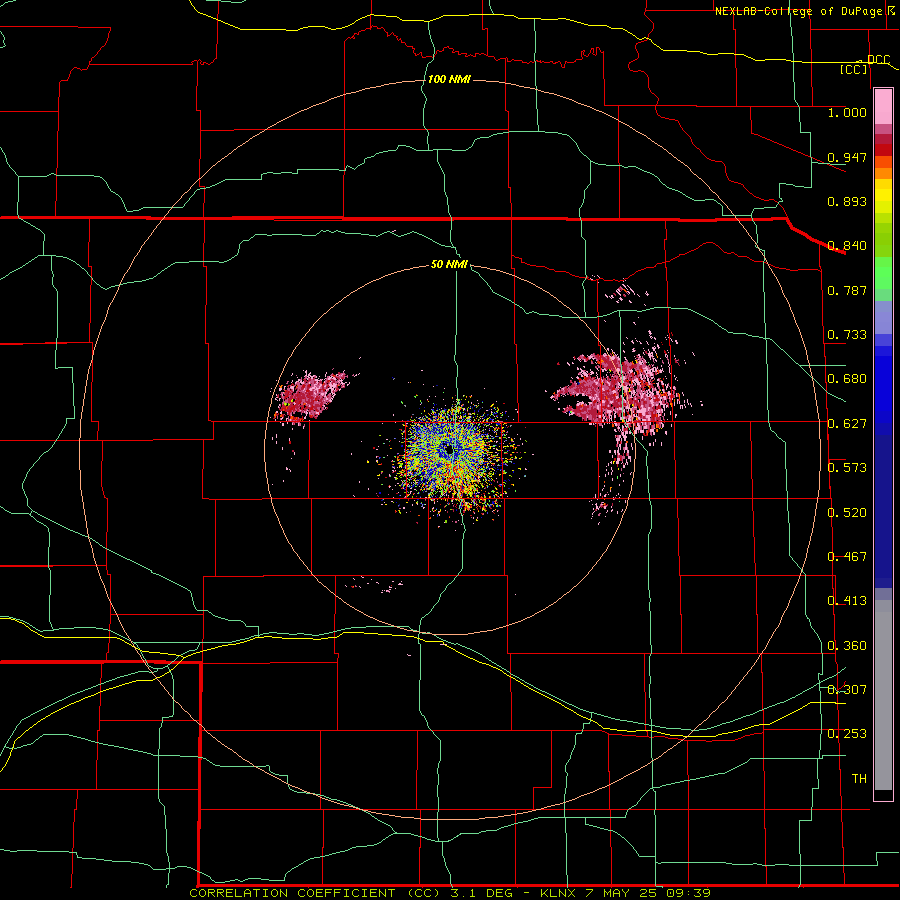Click the large pink echo cluster east of radar

pyautogui.click(x=623, y=390)
